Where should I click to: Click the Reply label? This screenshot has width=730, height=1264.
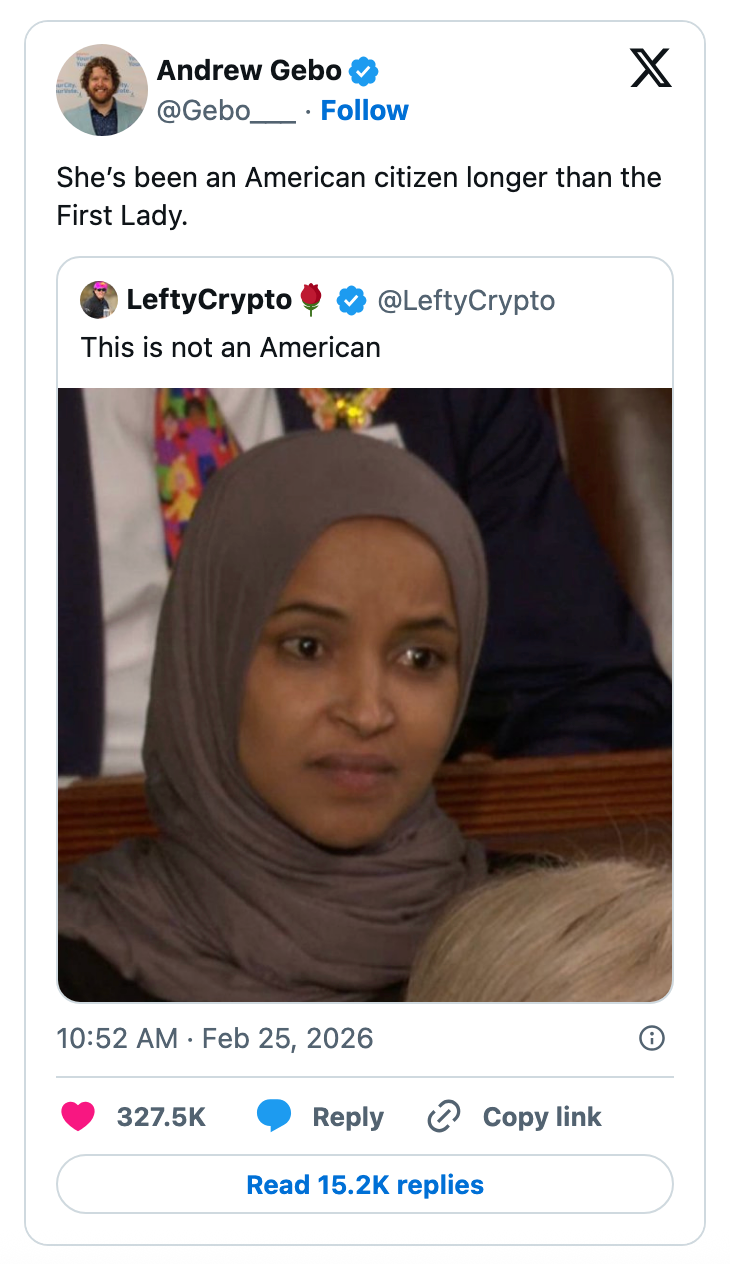point(348,1117)
